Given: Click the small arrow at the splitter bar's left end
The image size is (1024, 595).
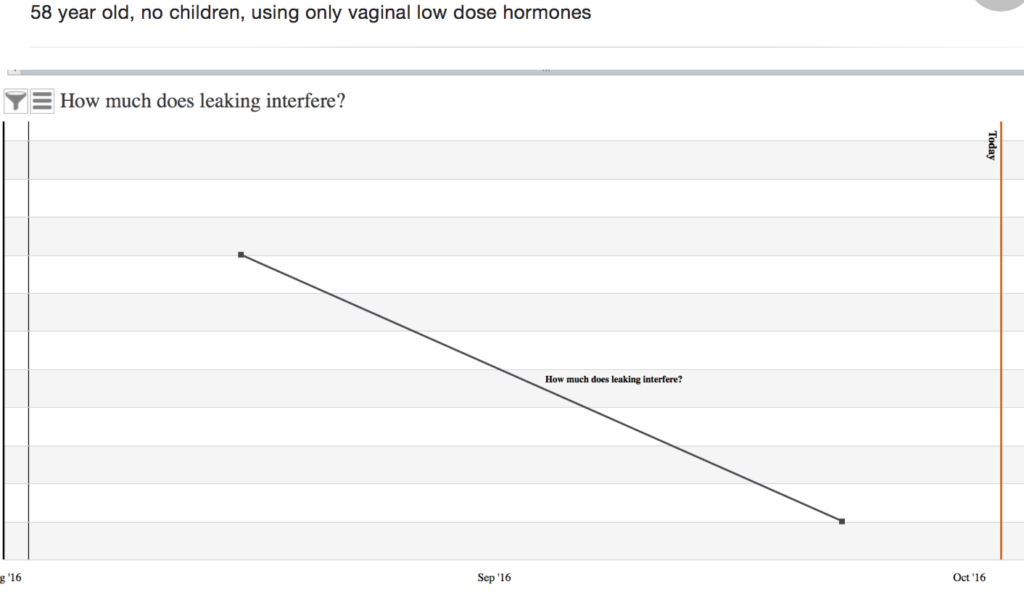Looking at the screenshot, I should (x=14, y=71).
